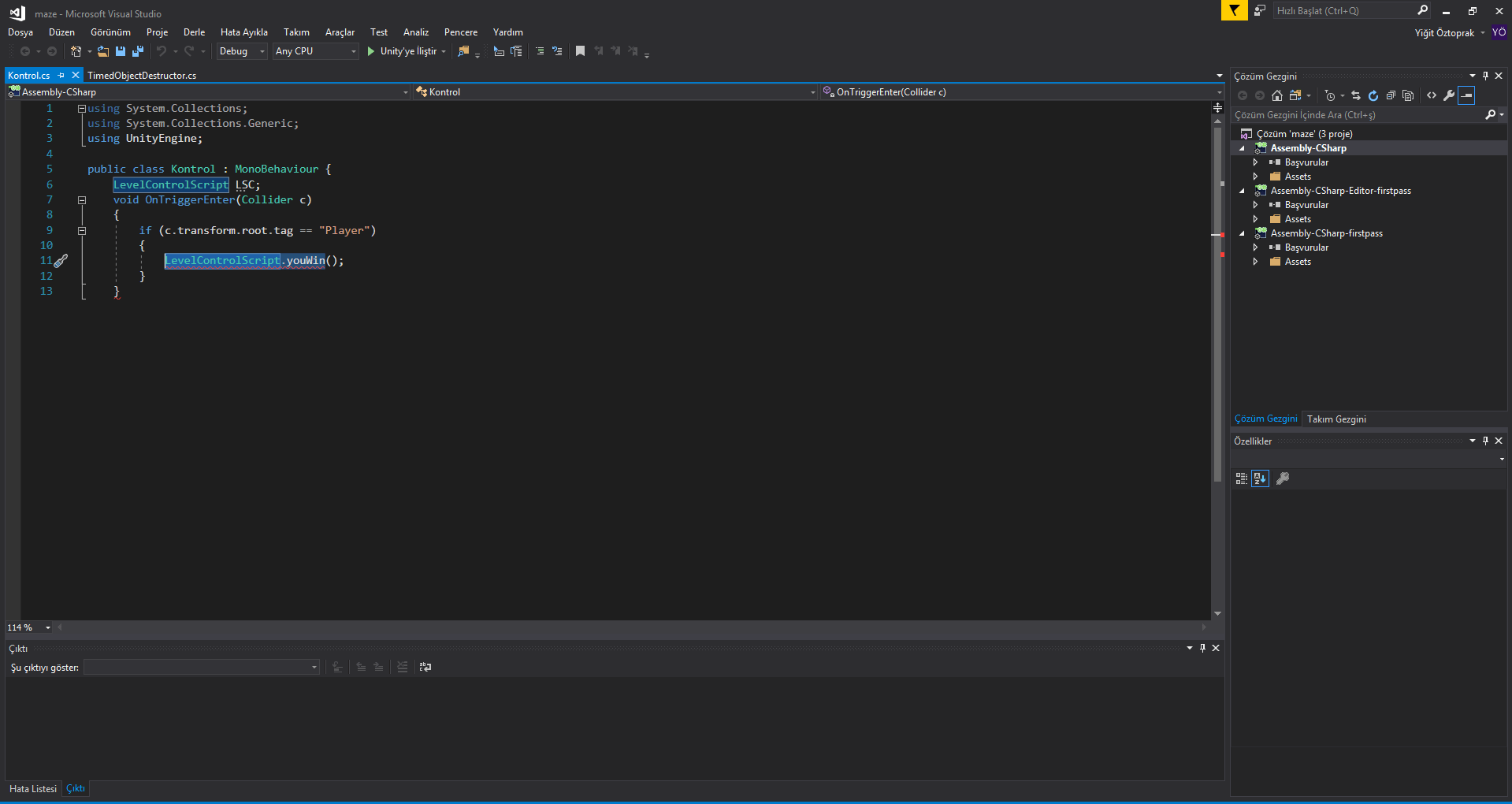Click the Find in Files icon
This screenshot has width=1512, height=804.
[463, 51]
